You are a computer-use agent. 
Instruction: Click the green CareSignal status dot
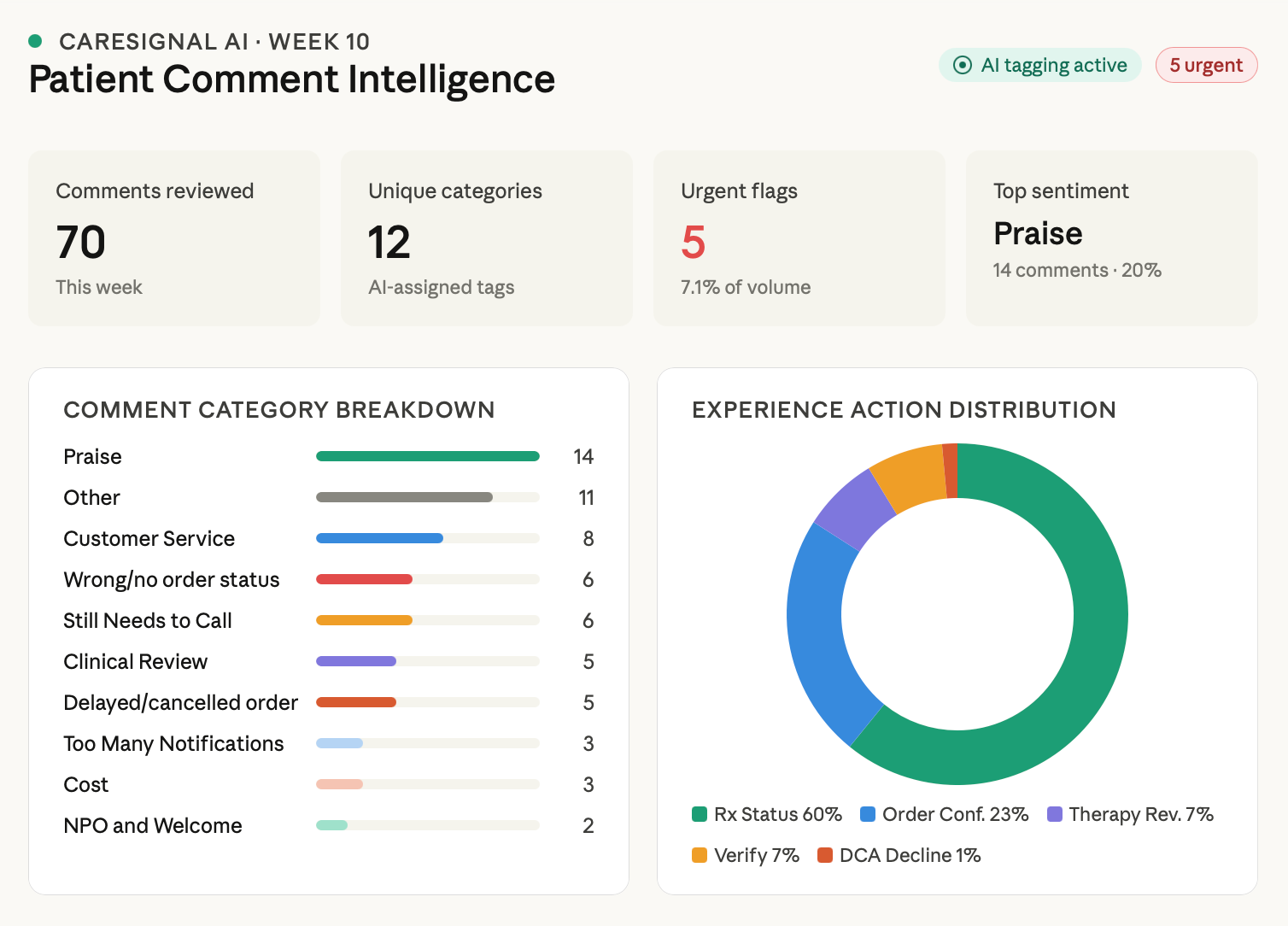(x=35, y=41)
